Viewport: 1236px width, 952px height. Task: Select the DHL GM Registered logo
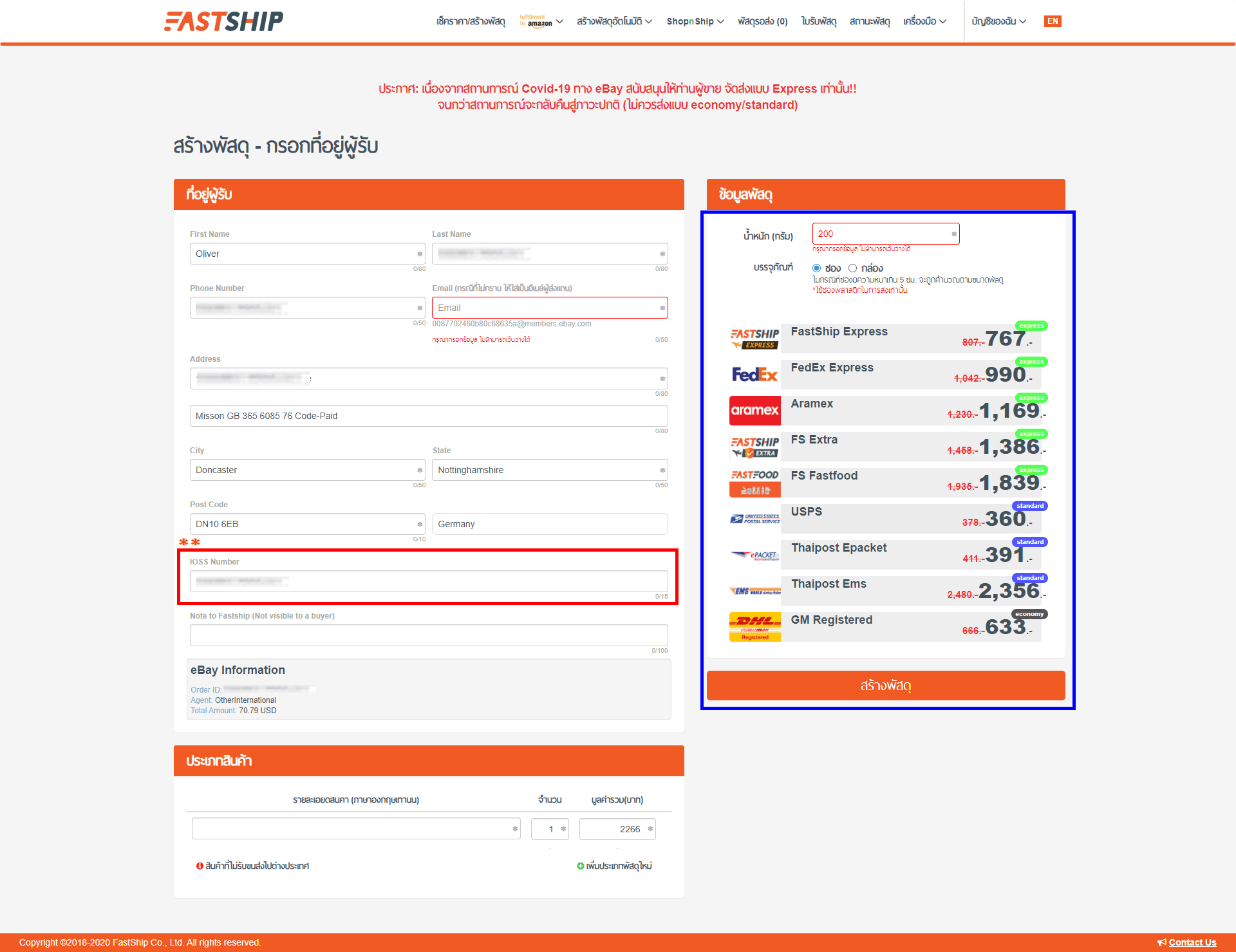[x=754, y=627]
